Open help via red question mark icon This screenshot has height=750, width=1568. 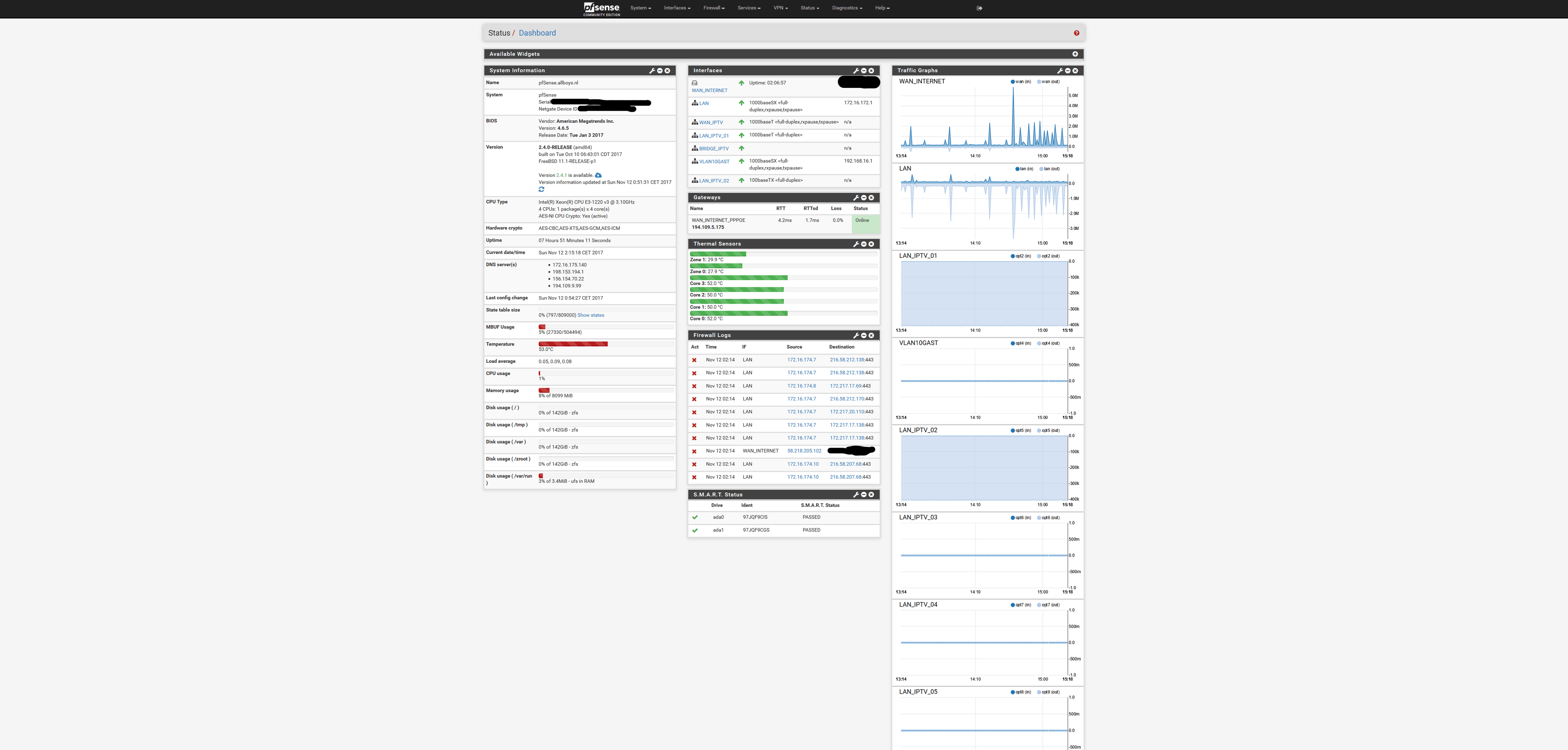1076,33
